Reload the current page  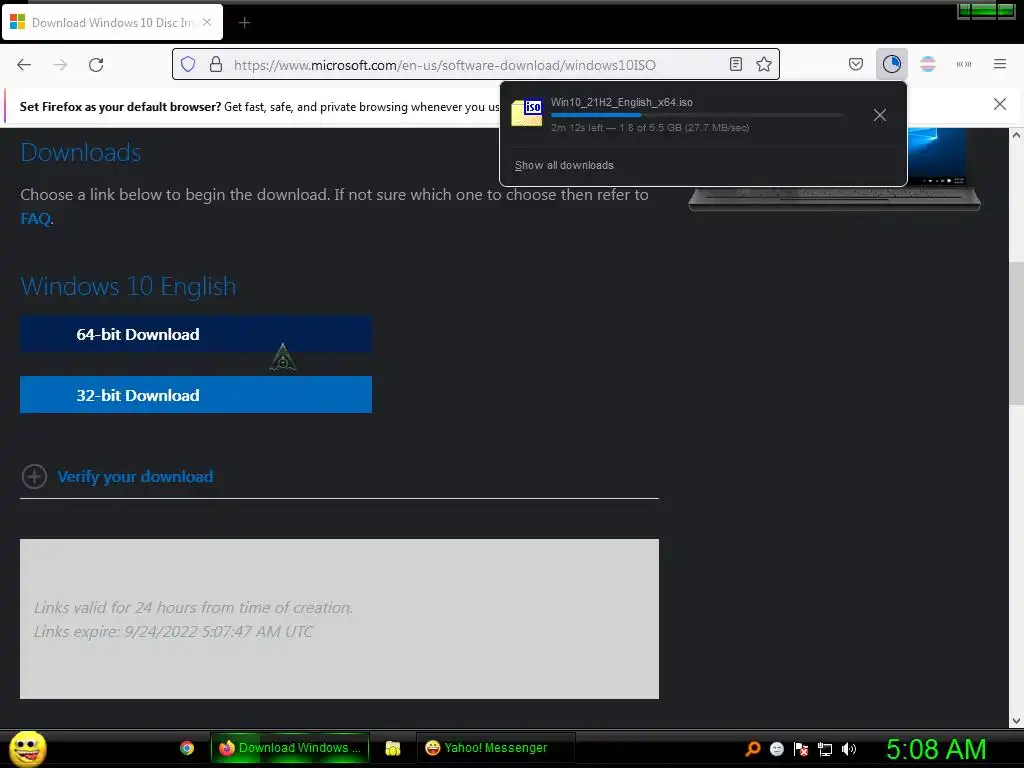pyautogui.click(x=96, y=65)
